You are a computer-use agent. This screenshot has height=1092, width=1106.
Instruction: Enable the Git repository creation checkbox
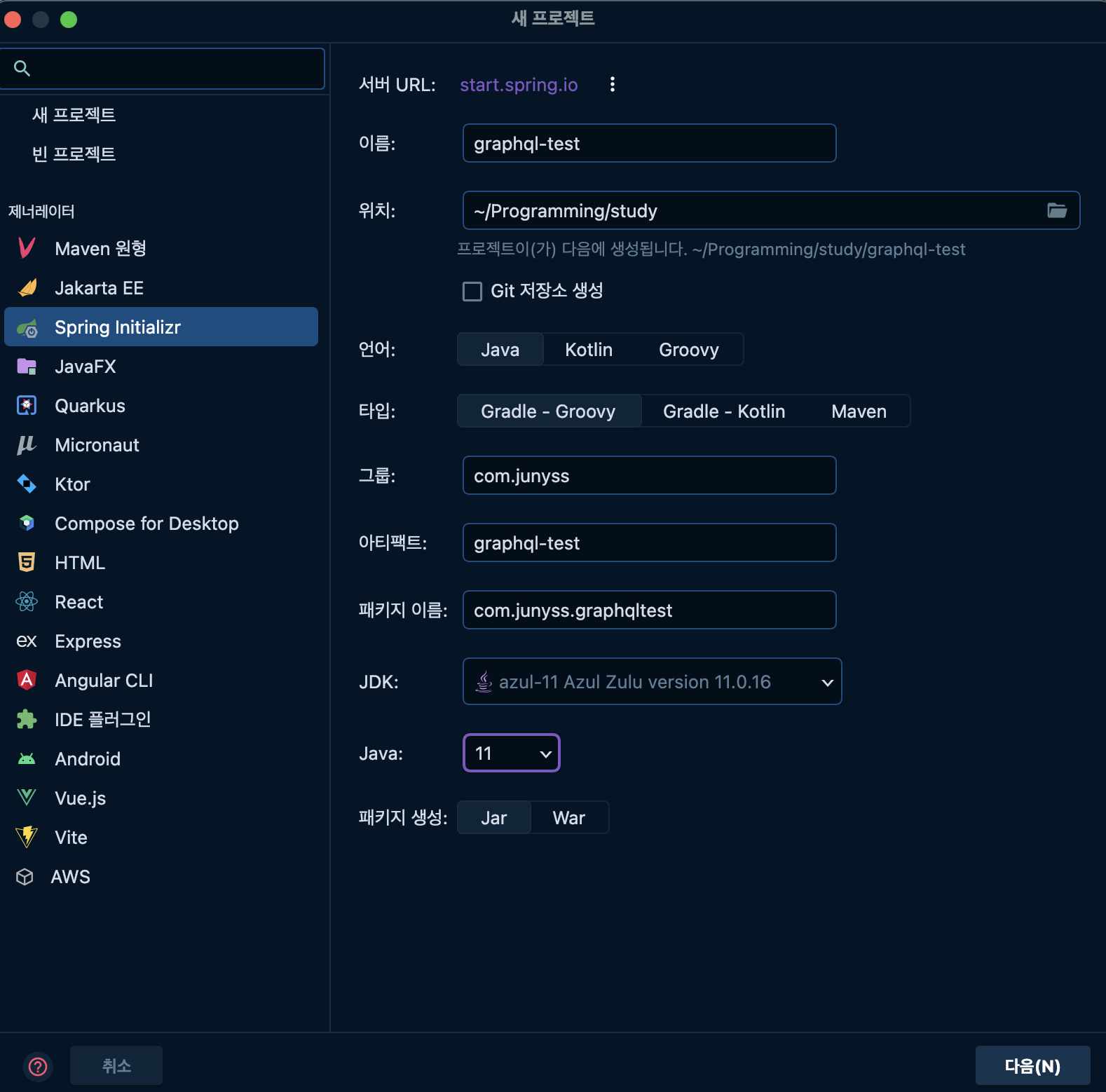(472, 291)
